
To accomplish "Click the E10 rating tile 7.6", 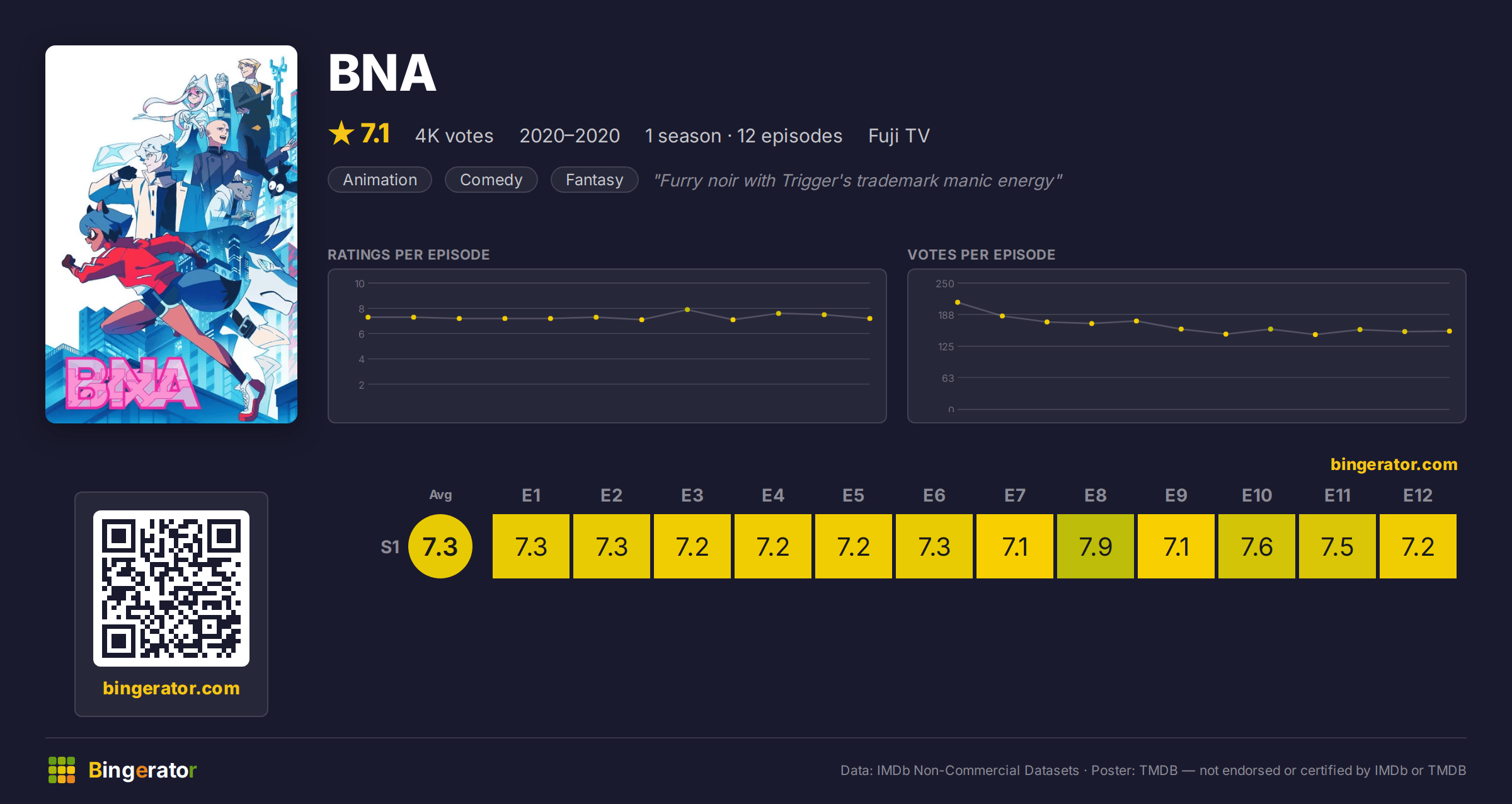I will pyautogui.click(x=1257, y=546).
